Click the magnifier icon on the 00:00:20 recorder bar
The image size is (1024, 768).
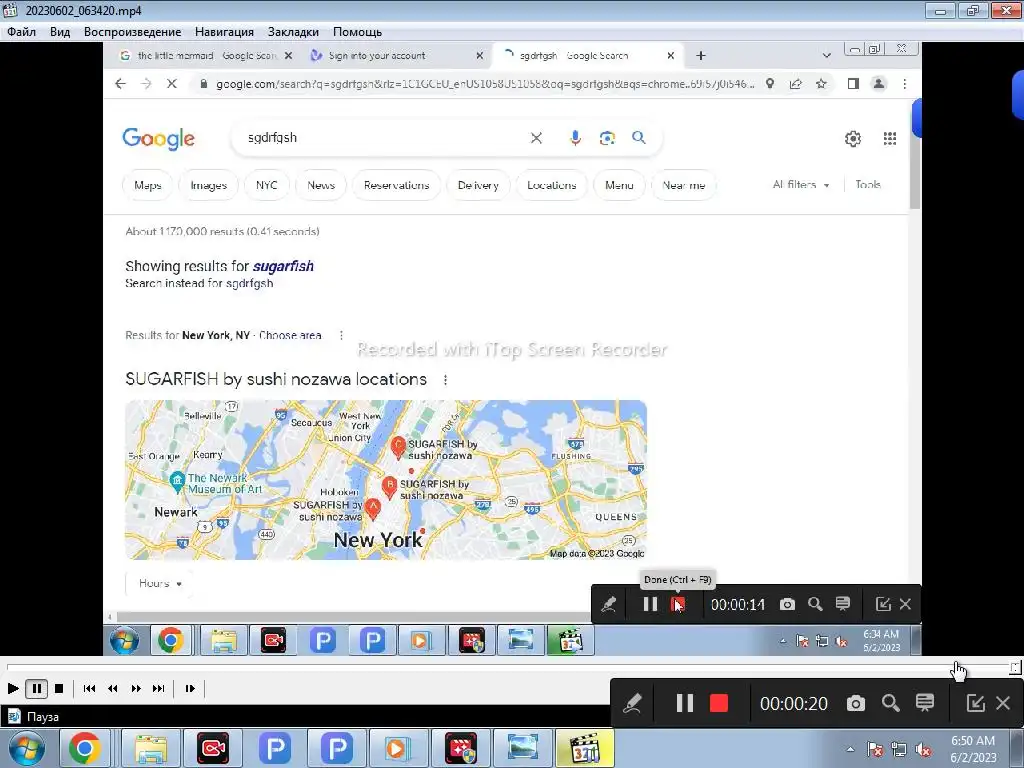tap(891, 703)
